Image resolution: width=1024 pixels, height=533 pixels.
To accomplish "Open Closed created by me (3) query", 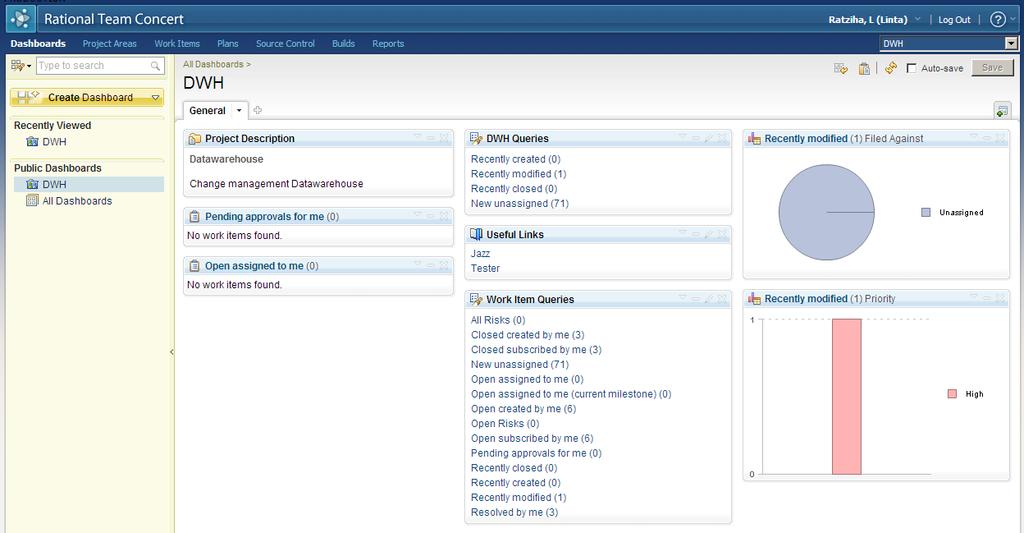I will pyautogui.click(x=528, y=335).
